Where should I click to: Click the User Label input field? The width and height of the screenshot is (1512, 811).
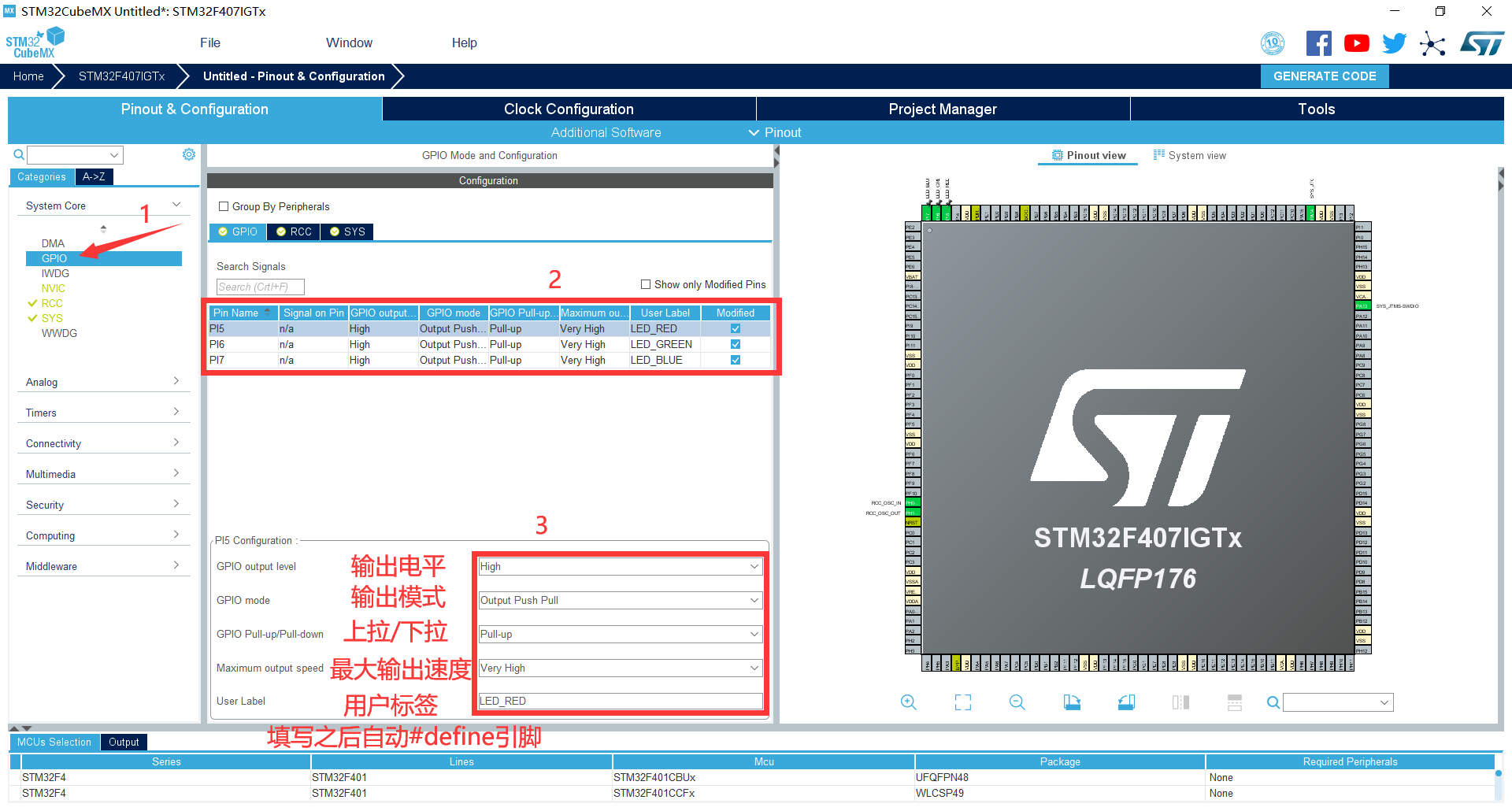pyautogui.click(x=620, y=701)
